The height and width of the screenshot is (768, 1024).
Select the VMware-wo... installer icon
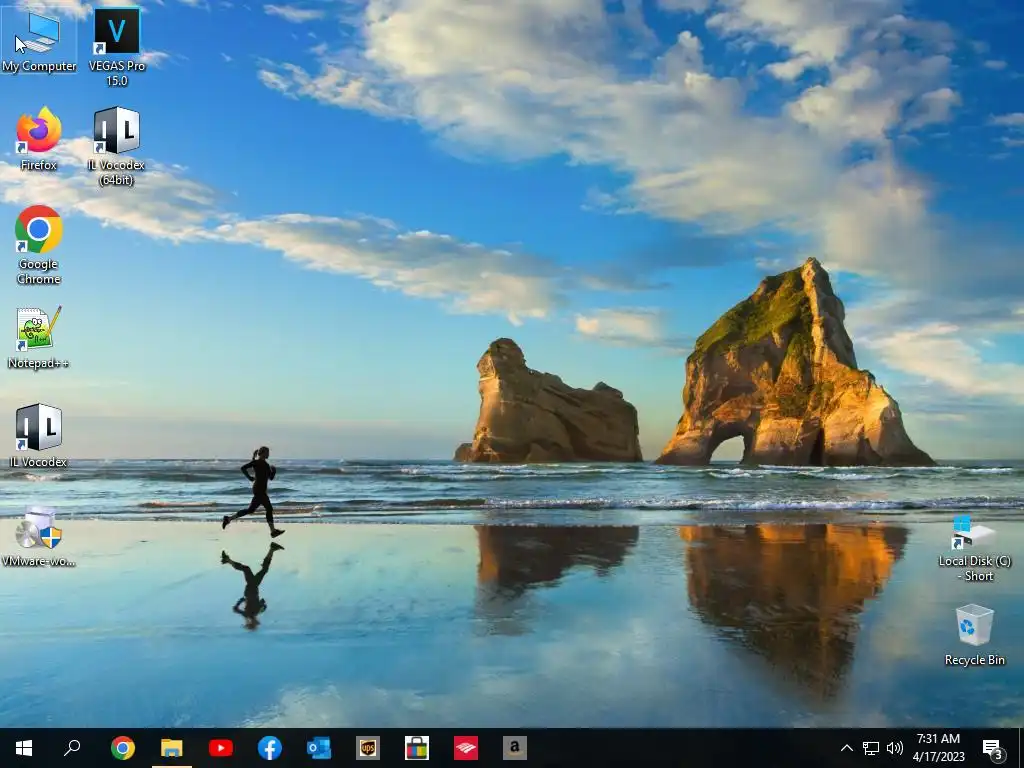39,536
